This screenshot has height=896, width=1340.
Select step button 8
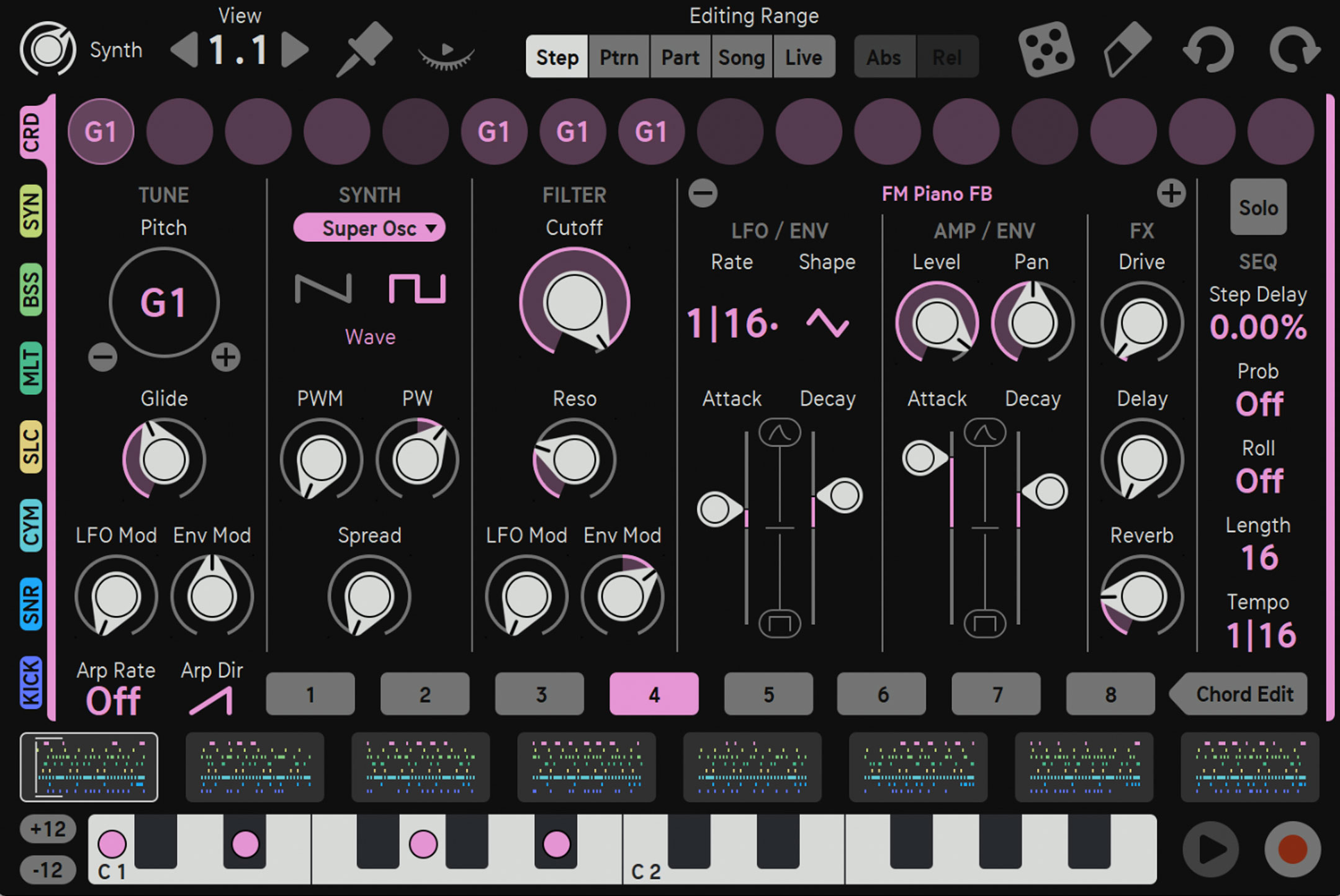pyautogui.click(x=1110, y=694)
